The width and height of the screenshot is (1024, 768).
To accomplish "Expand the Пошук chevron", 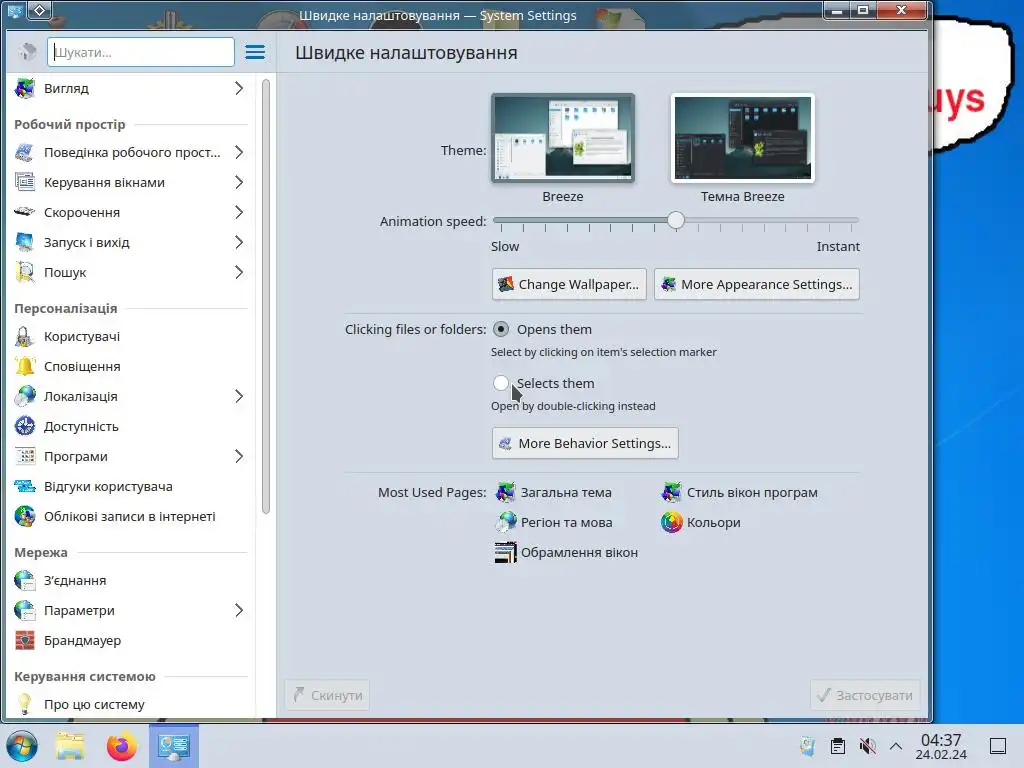I will tap(239, 272).
